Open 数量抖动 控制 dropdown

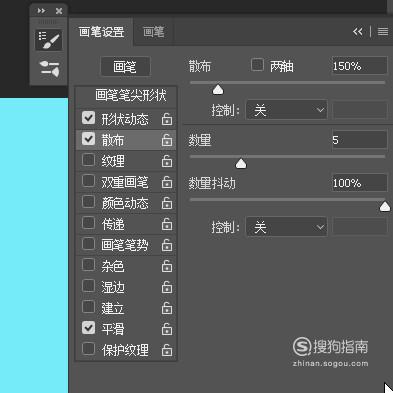point(287,227)
